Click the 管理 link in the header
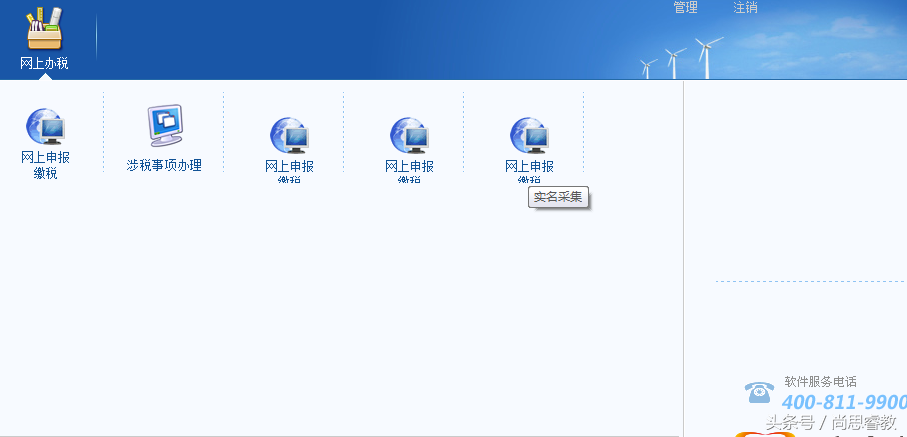 pyautogui.click(x=685, y=8)
